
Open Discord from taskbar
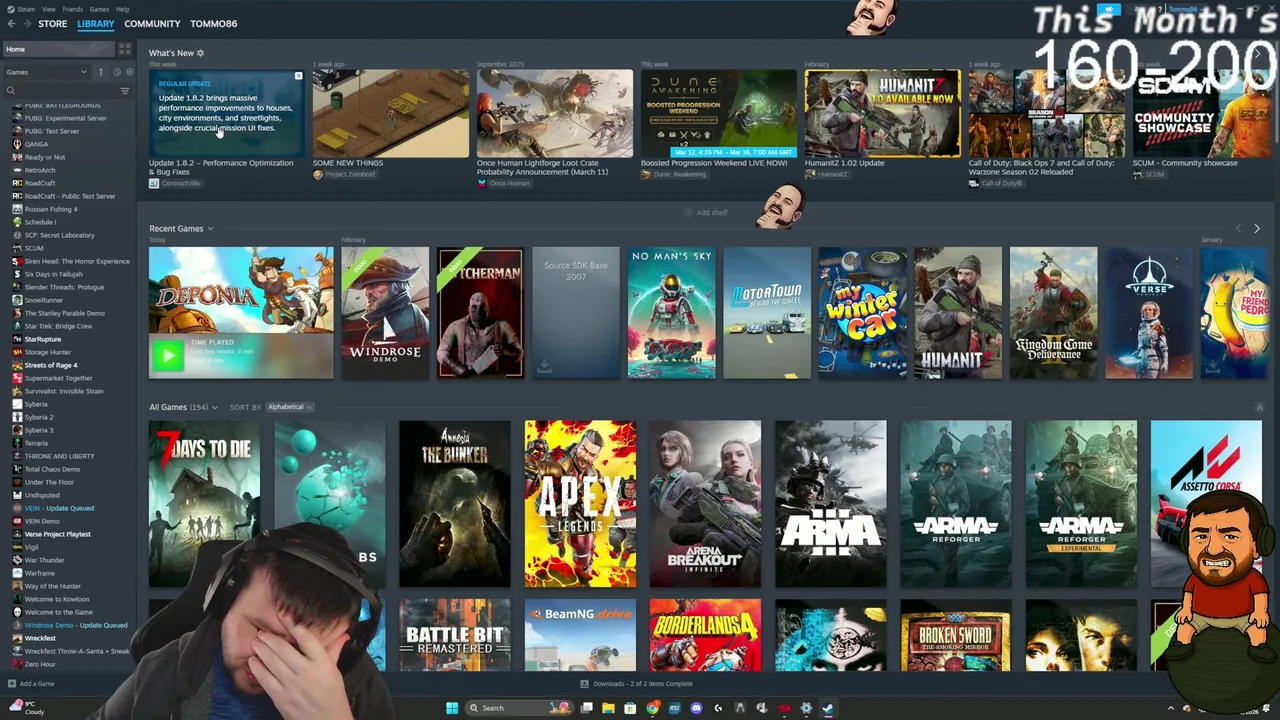pos(696,708)
